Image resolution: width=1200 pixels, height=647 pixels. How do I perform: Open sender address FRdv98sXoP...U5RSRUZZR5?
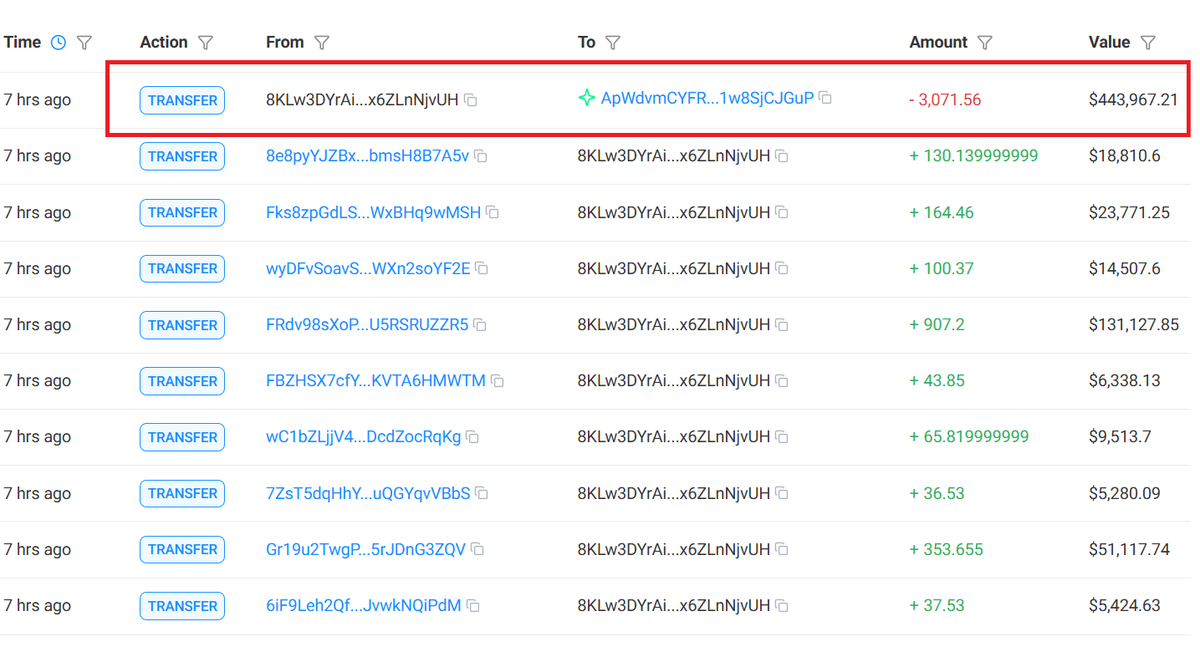coord(367,325)
